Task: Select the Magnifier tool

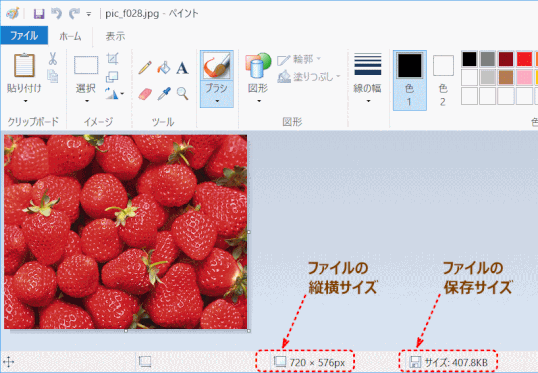Action: 183,93
